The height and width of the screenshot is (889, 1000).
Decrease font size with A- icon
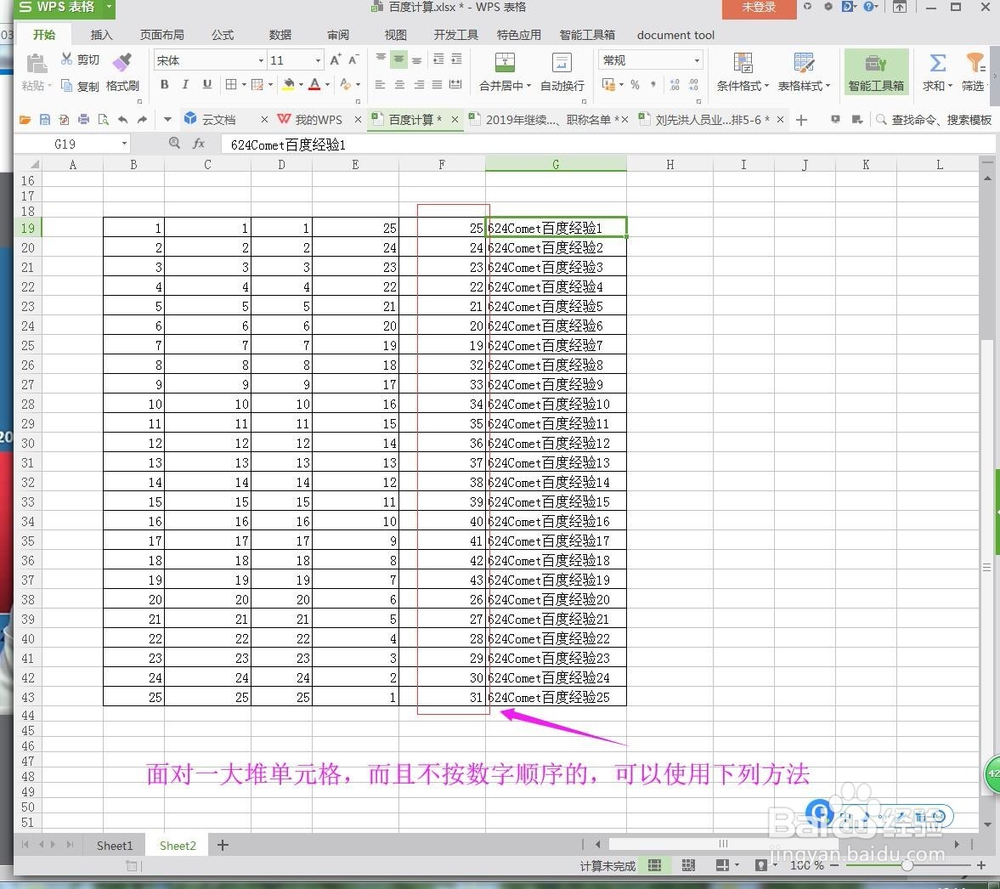coord(353,60)
